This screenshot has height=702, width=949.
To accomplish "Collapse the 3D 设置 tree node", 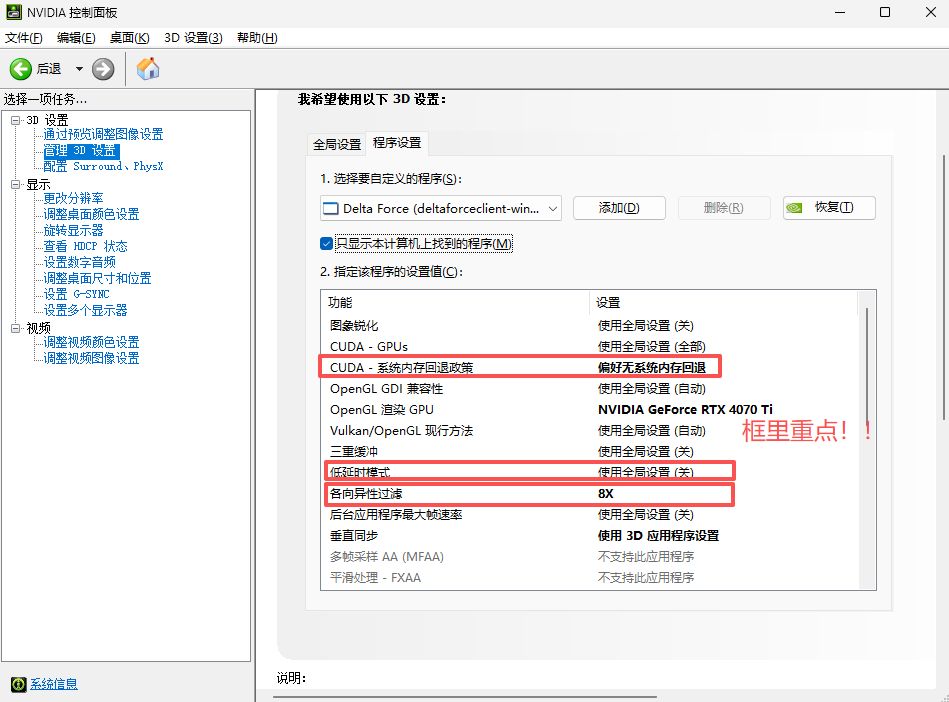I will pyautogui.click(x=16, y=120).
